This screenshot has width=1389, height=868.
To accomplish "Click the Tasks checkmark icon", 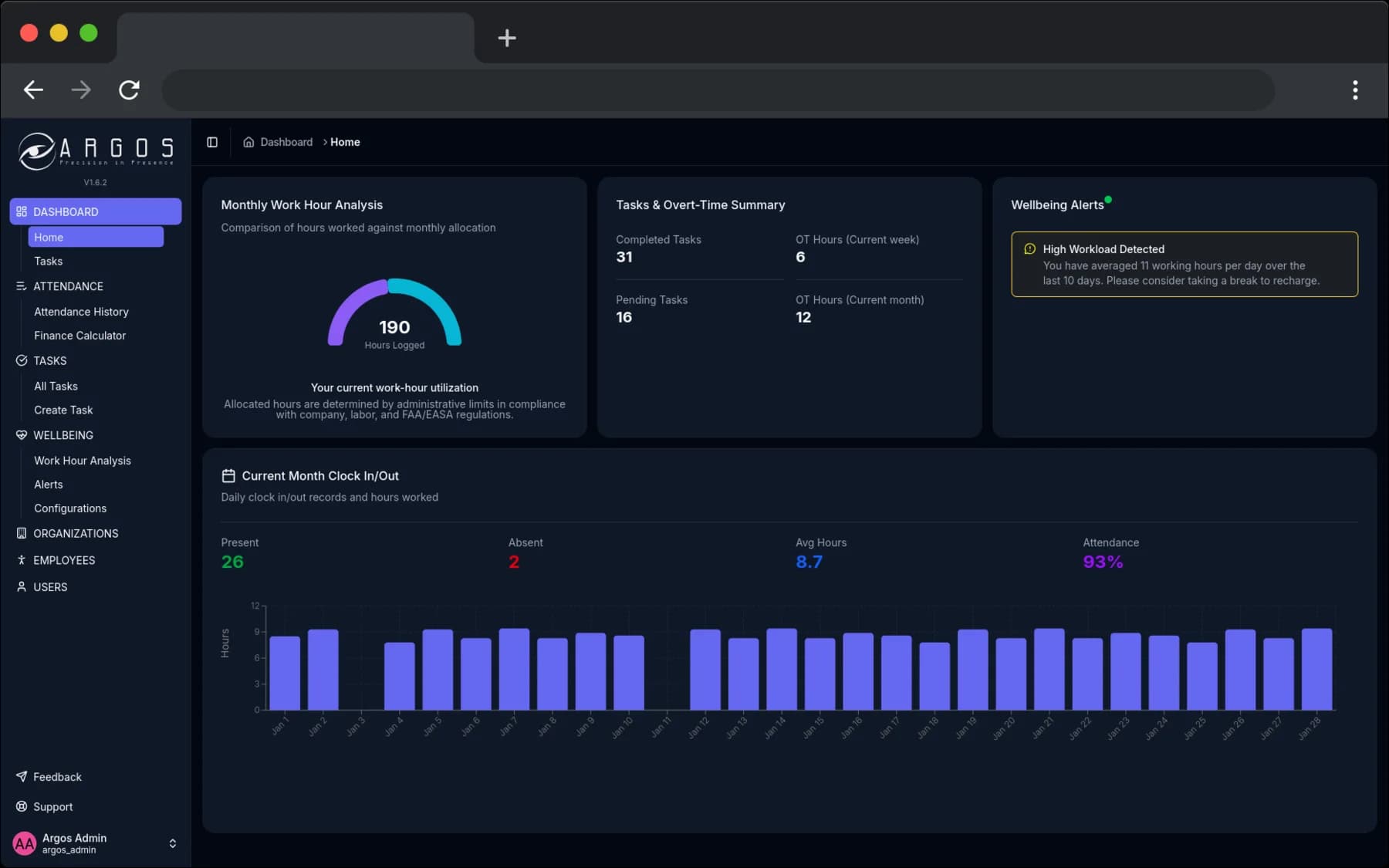I will (x=22, y=360).
